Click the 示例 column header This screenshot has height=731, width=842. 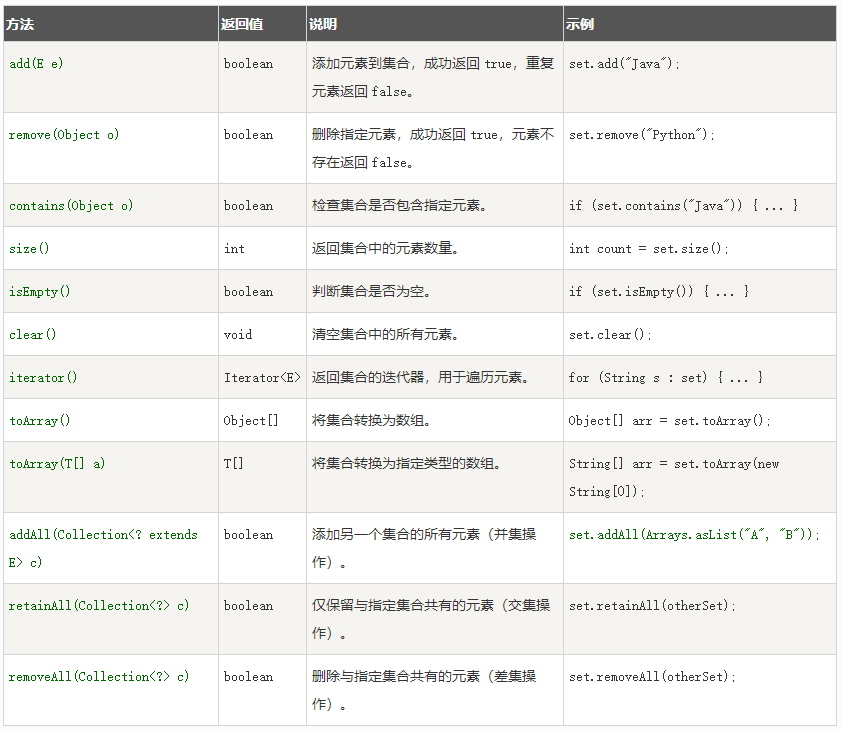coord(579,24)
